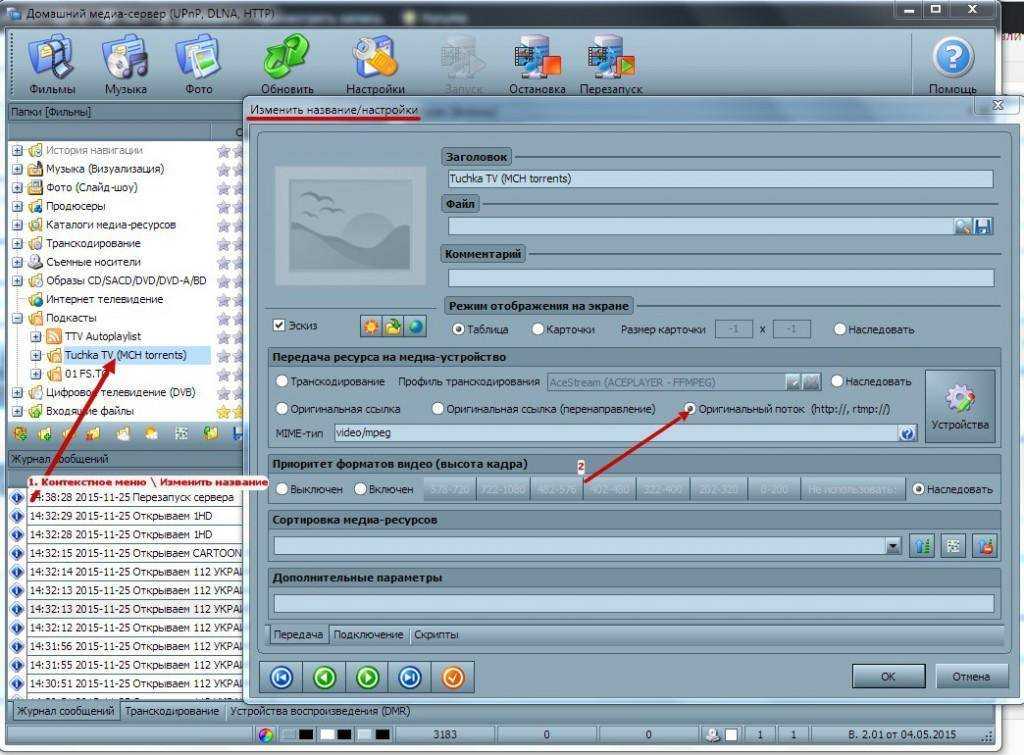Collapse the Подкасты tree node
Viewport: 1024px width, 755px height.
(18, 318)
